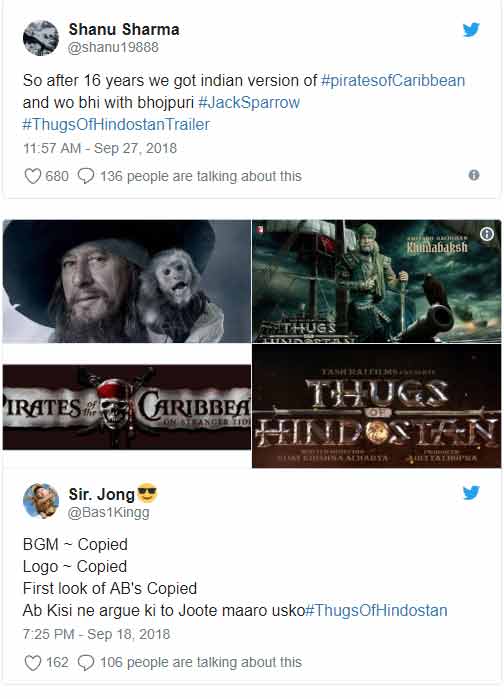Click info icon on Shanu Sharma tweet

point(474,175)
